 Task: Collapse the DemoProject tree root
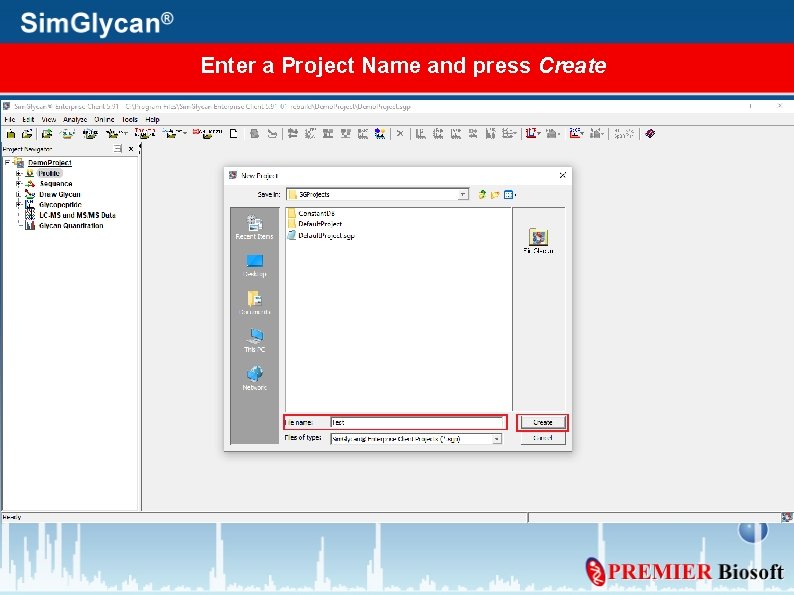tap(7, 163)
